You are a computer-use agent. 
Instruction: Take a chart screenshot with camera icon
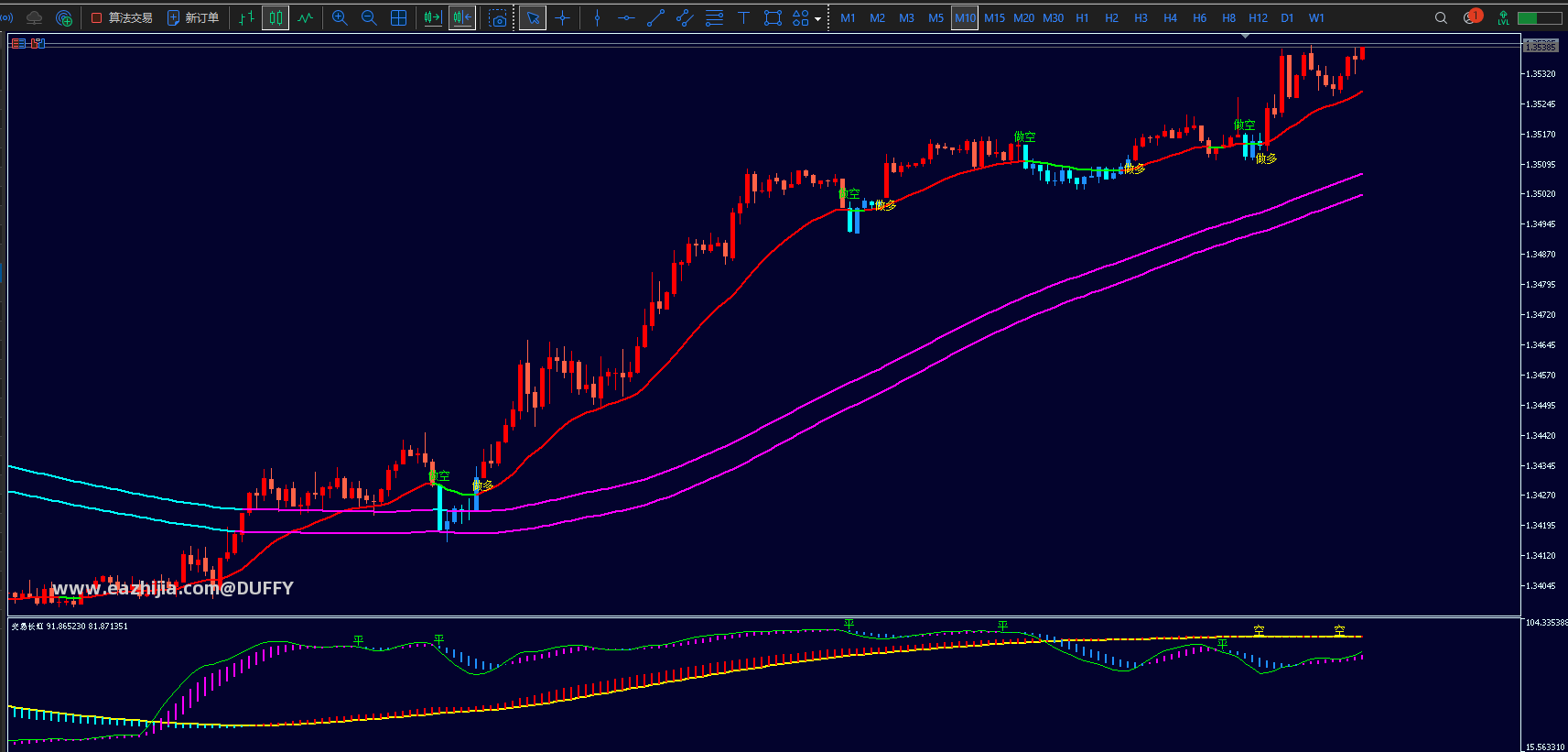coord(497,17)
